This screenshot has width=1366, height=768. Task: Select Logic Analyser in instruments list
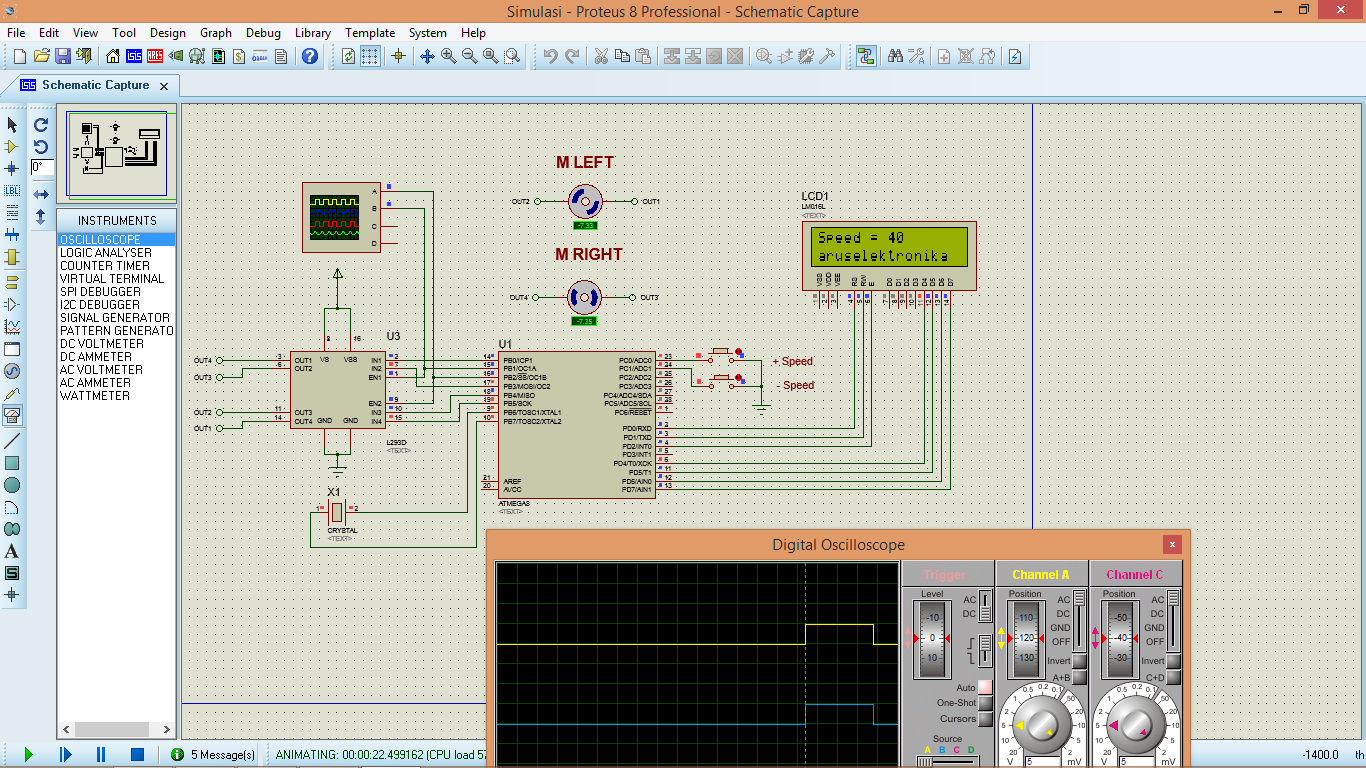[x=105, y=253]
